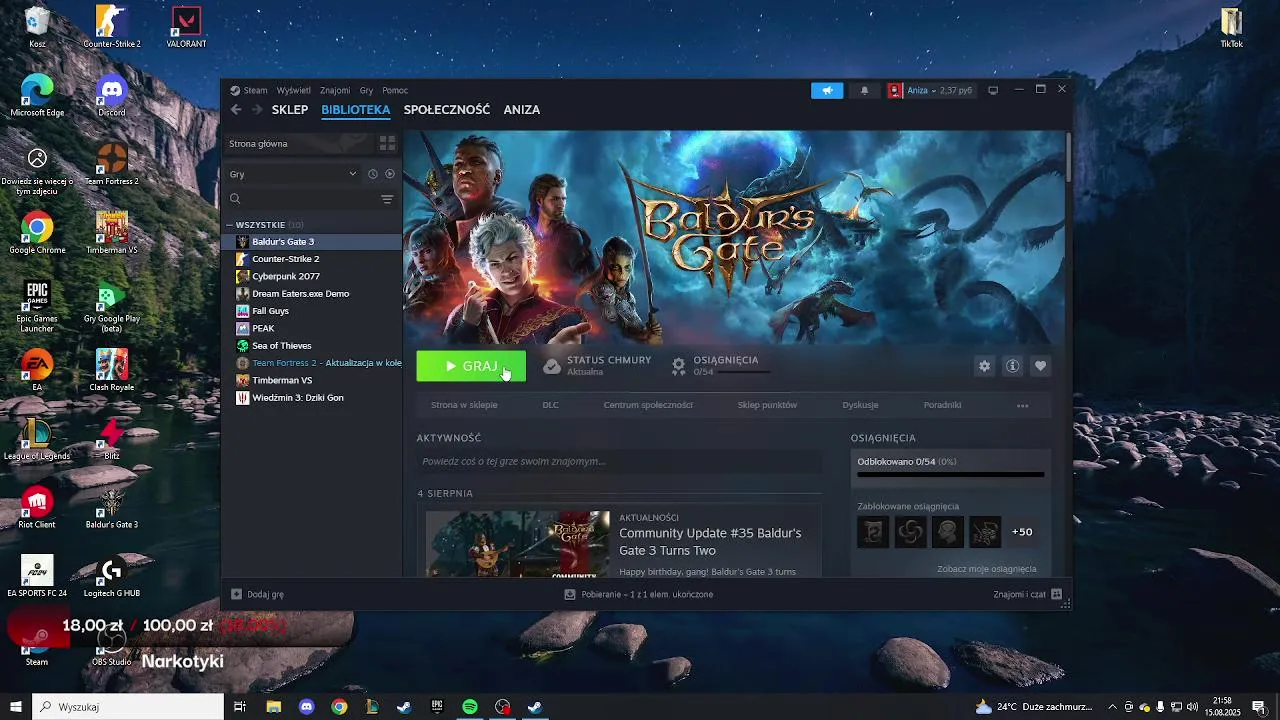Click the Windows Start button
Image resolution: width=1280 pixels, height=720 pixels.
click(15, 707)
